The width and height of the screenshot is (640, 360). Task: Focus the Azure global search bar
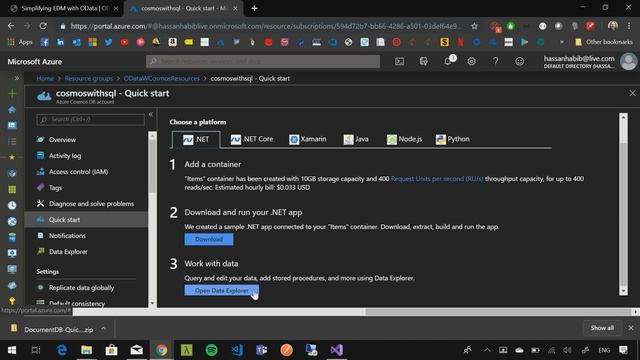[x=263, y=61]
